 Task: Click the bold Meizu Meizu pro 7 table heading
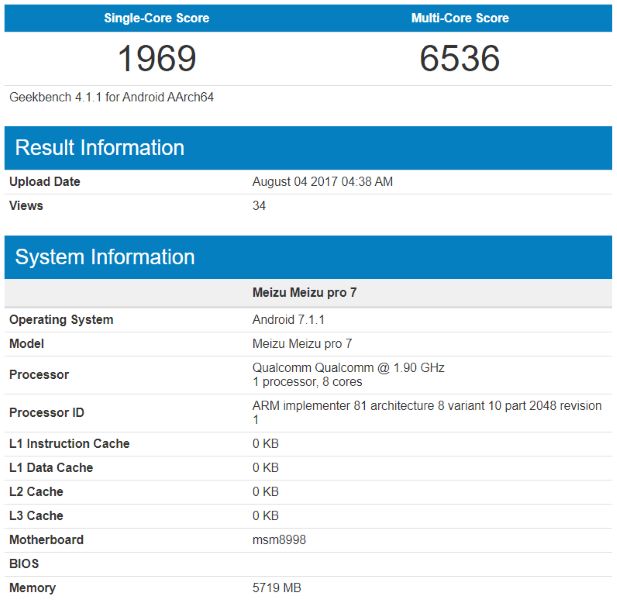coord(304,293)
